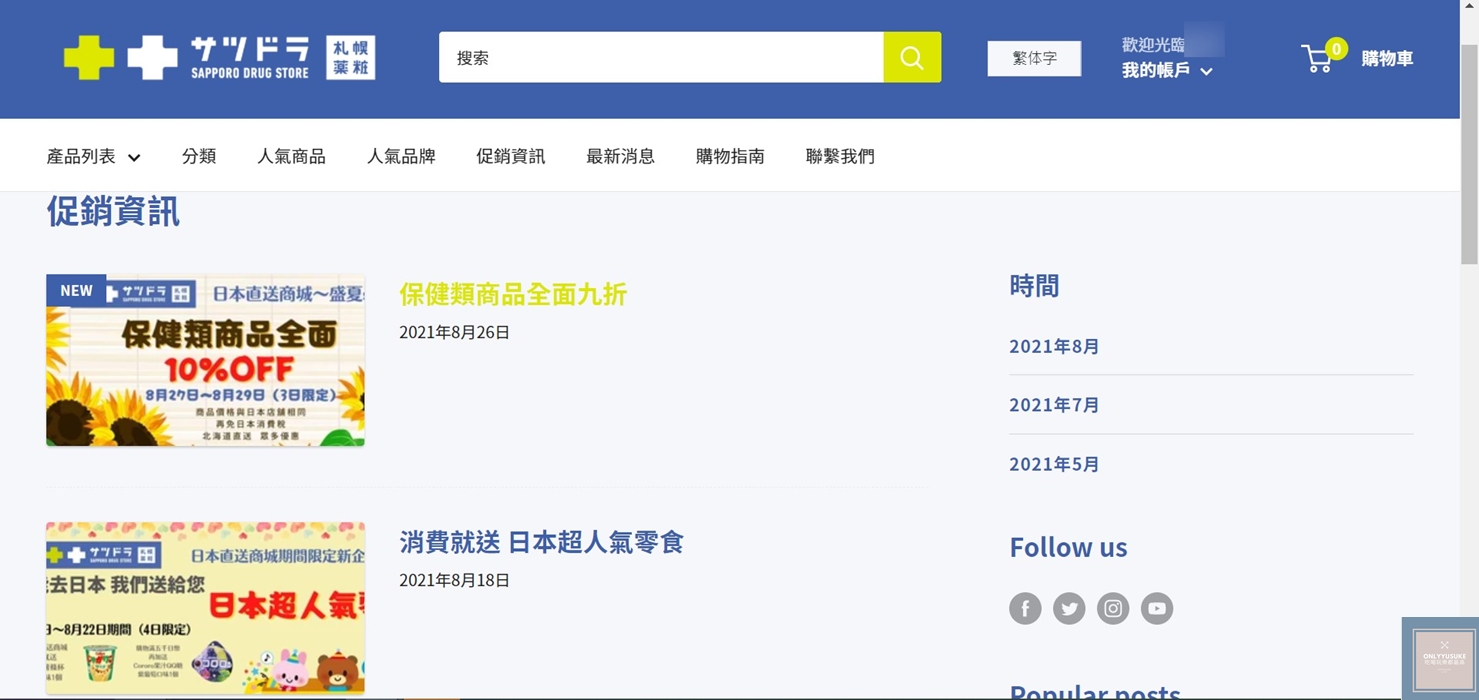The width and height of the screenshot is (1479, 700).
Task: Click the Sapporo Drug Store logo
Action: (219, 57)
